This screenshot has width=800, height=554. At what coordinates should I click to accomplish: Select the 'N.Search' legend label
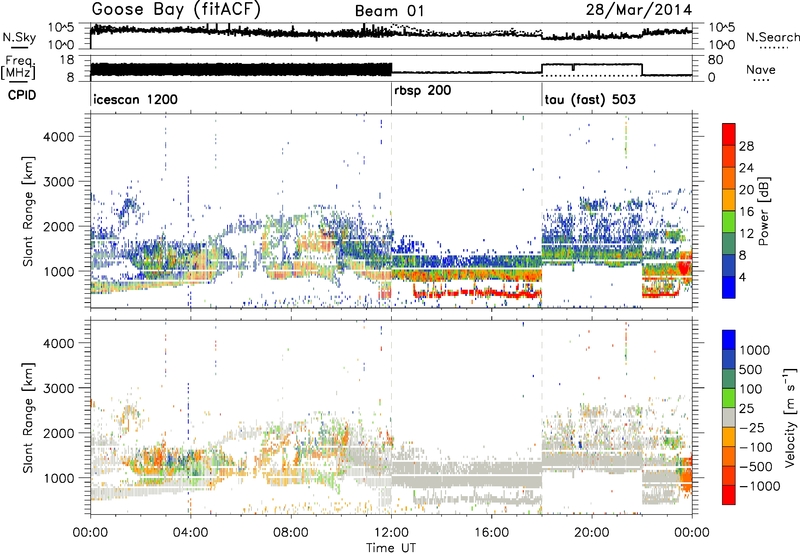(772, 37)
